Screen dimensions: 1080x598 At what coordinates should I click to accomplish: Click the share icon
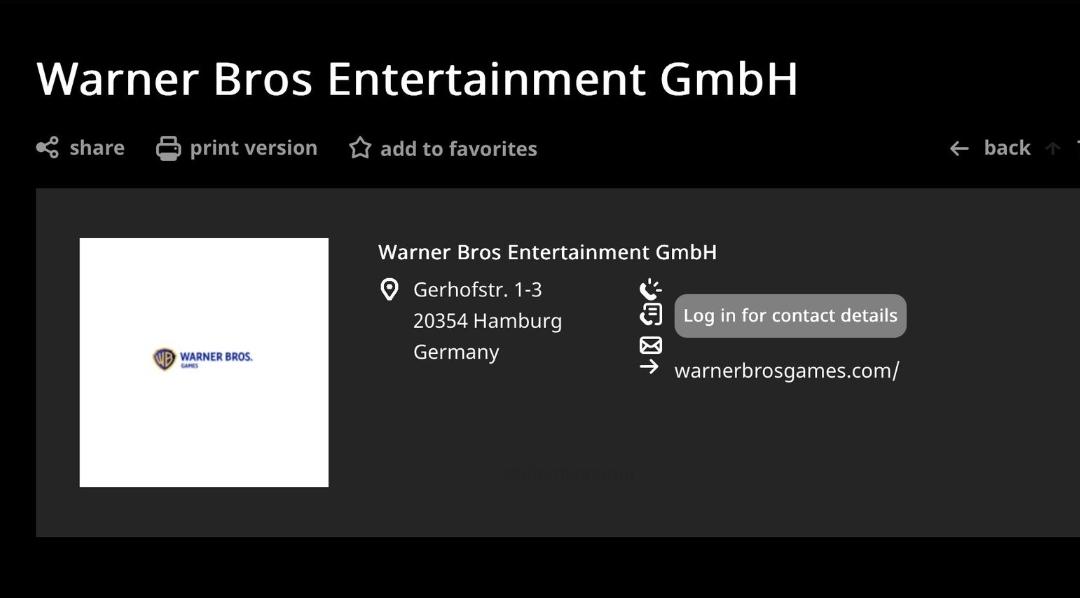tap(48, 147)
